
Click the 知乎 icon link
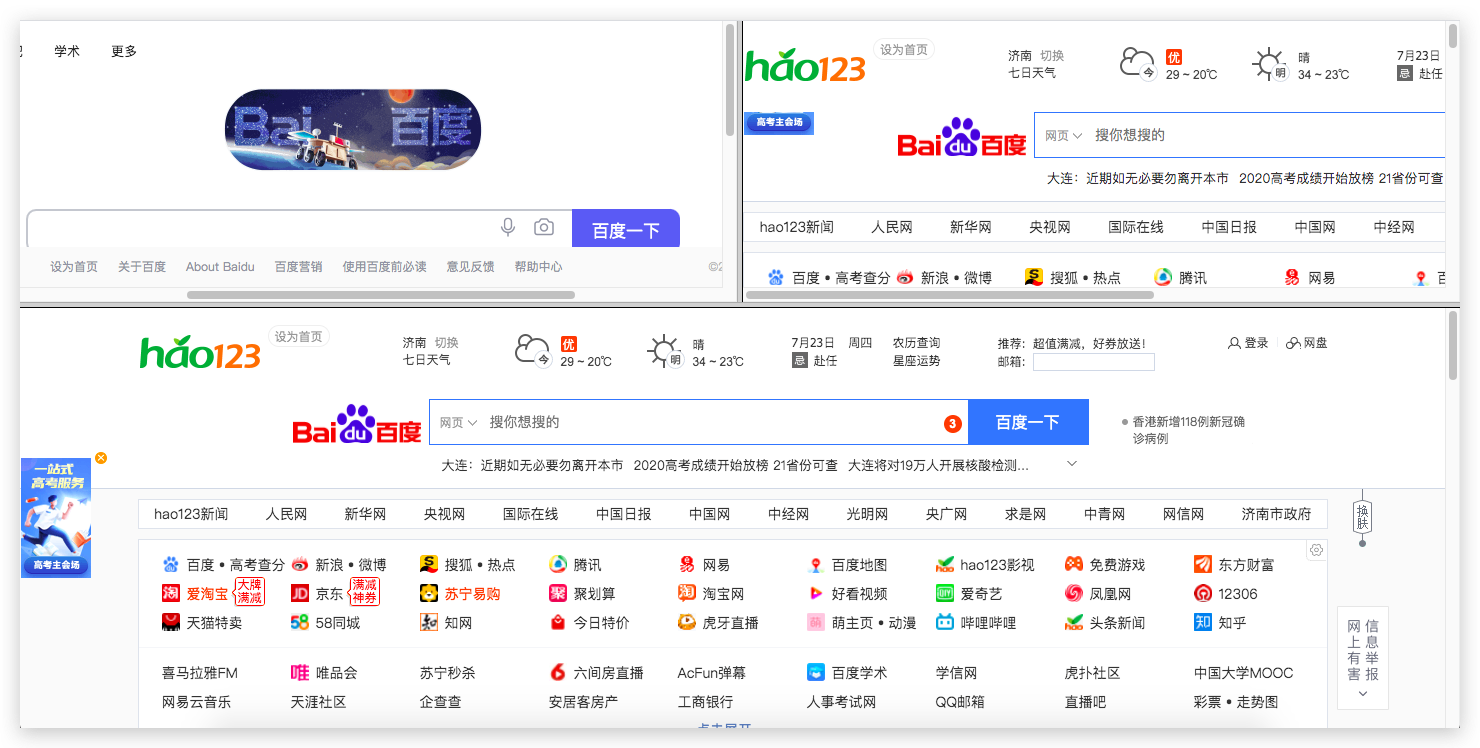click(x=1203, y=623)
